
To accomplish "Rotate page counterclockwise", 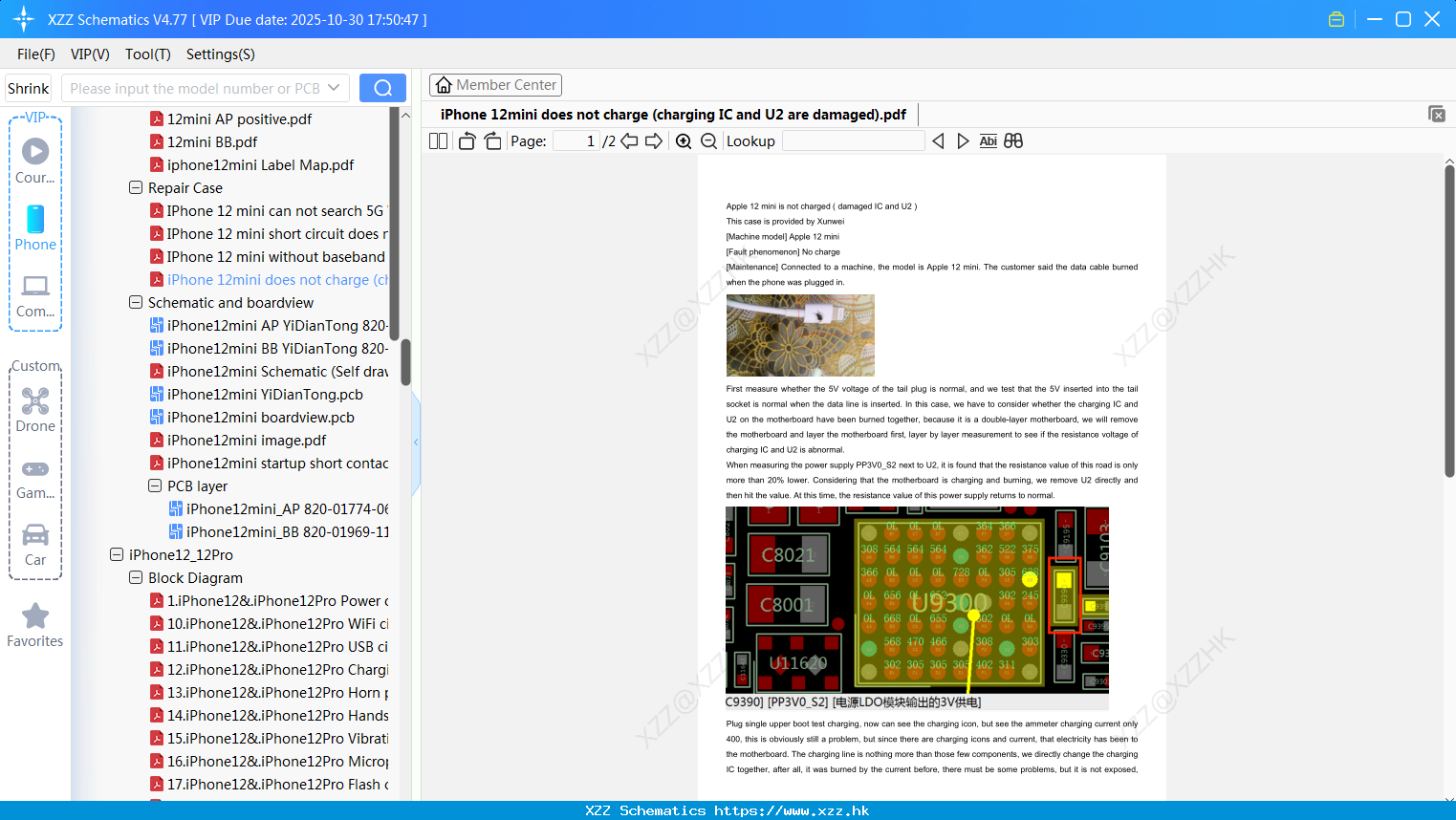I will tap(467, 141).
